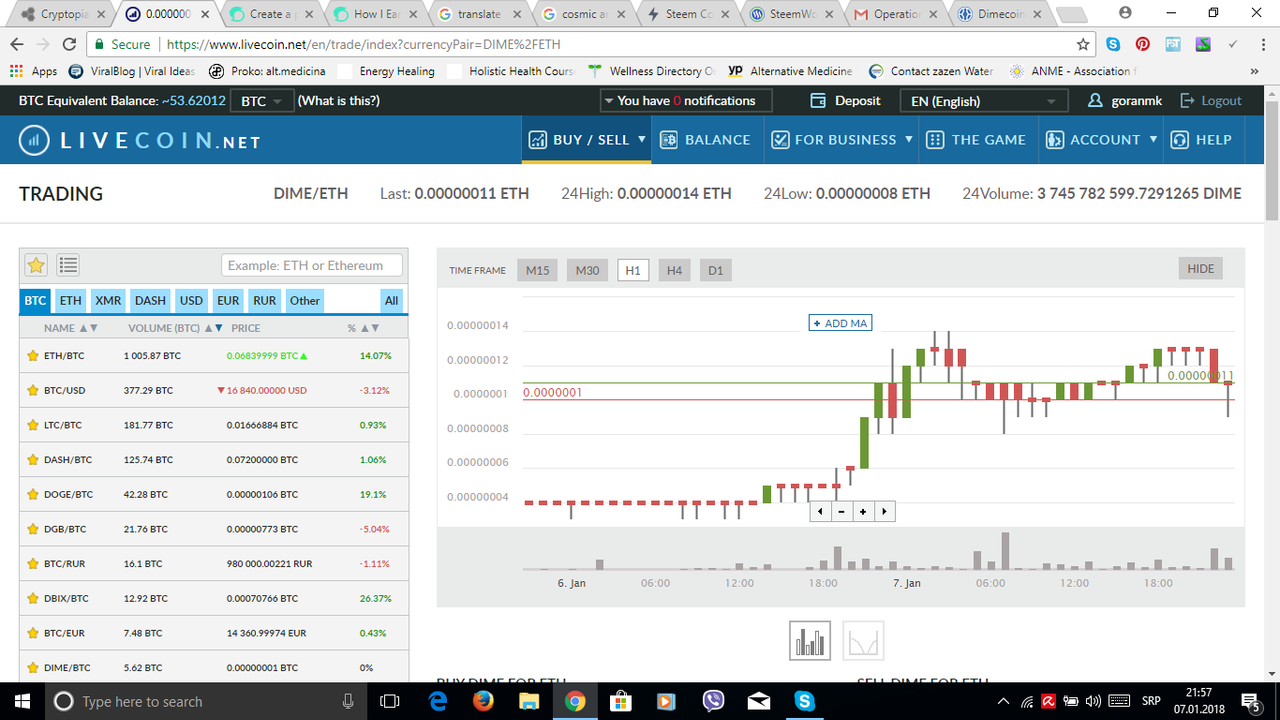The image size is (1280, 720).
Task: Set chart time frame to D1
Action: point(715,270)
